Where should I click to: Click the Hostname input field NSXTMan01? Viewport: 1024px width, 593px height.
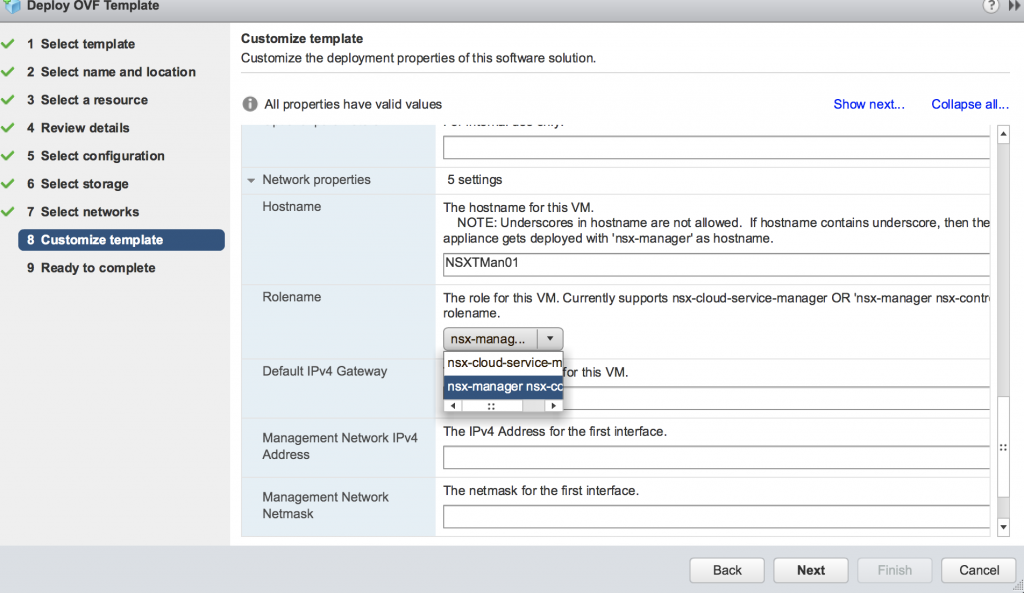tap(716, 264)
